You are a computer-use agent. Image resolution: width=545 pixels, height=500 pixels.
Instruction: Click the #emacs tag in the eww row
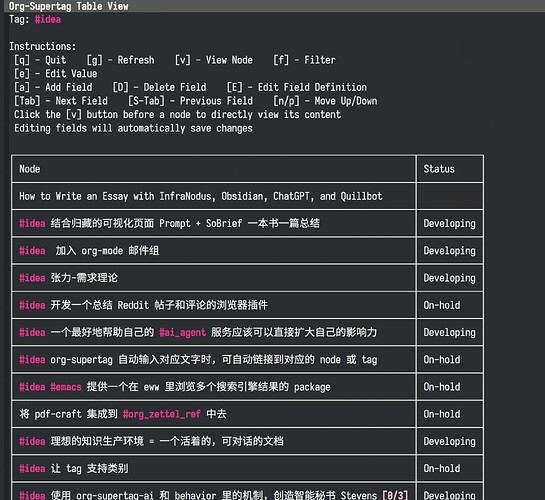[x=66, y=387]
